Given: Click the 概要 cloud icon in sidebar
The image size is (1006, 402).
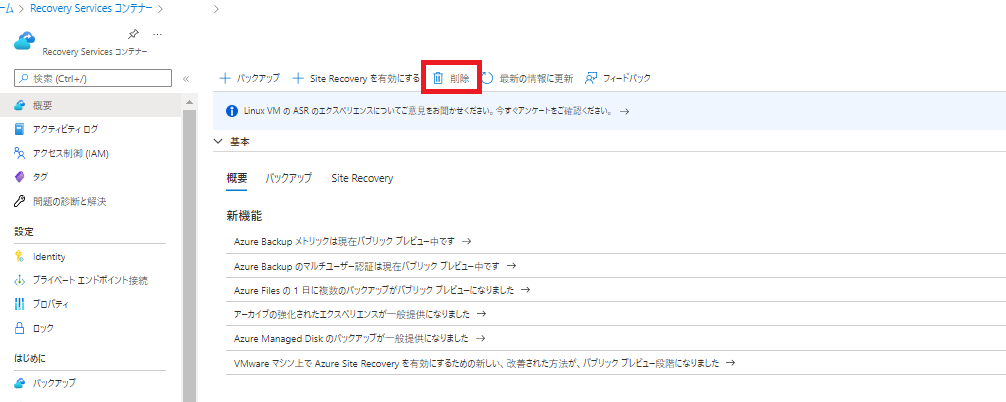Looking at the screenshot, I should click(20, 105).
